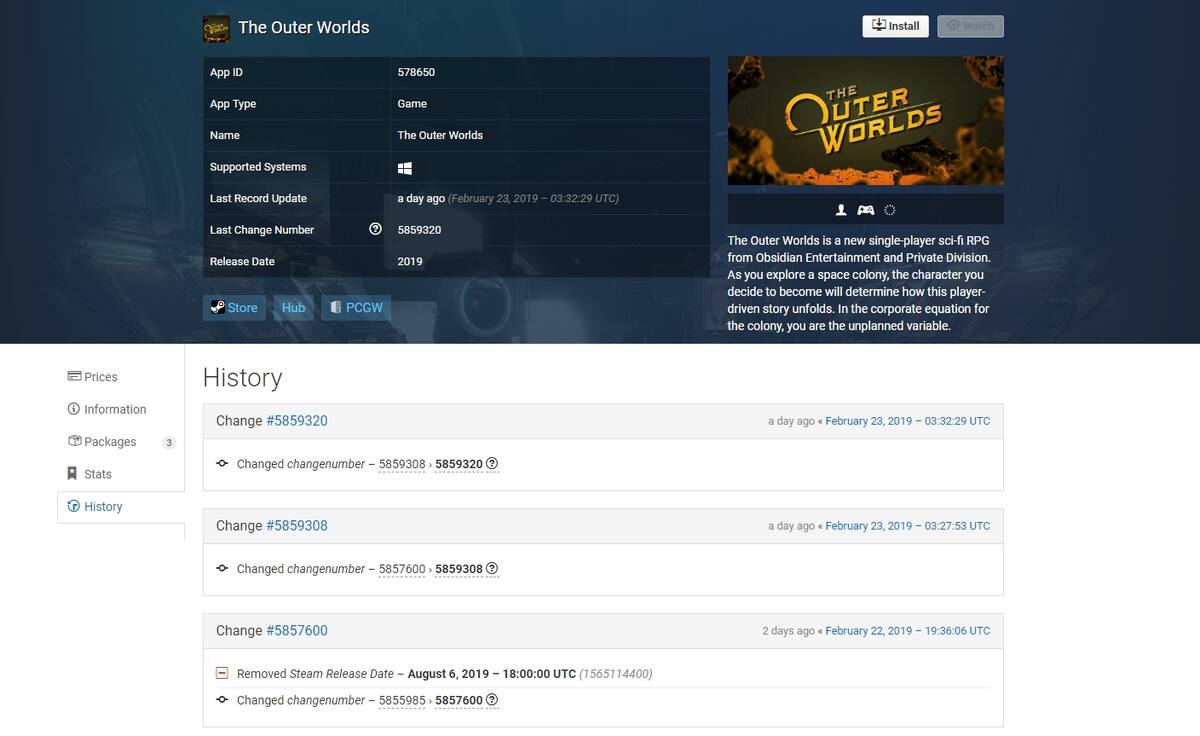Click old changenumber 5859308 in first change

(x=402, y=464)
